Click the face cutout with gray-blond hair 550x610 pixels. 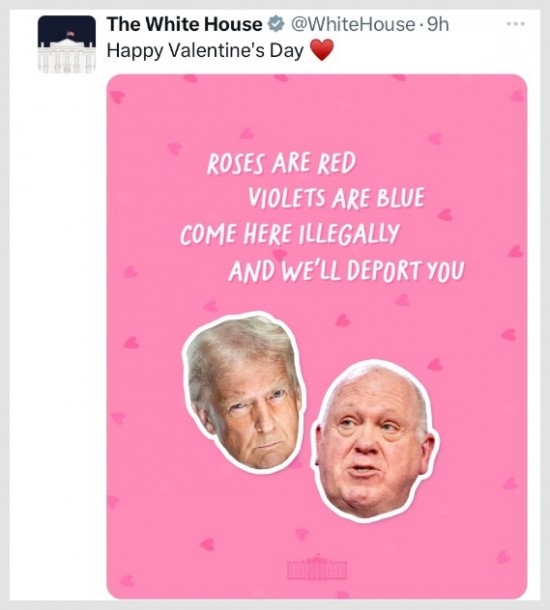click(x=244, y=392)
